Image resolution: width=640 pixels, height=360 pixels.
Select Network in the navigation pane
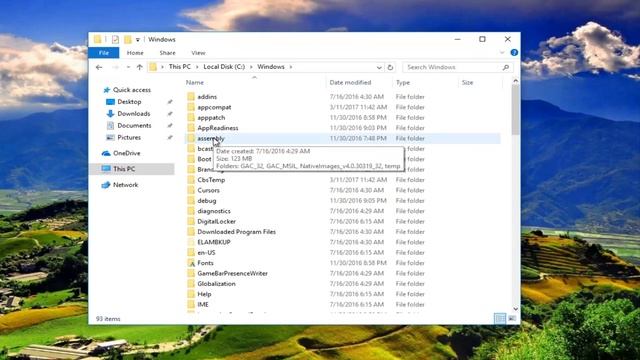(125, 184)
